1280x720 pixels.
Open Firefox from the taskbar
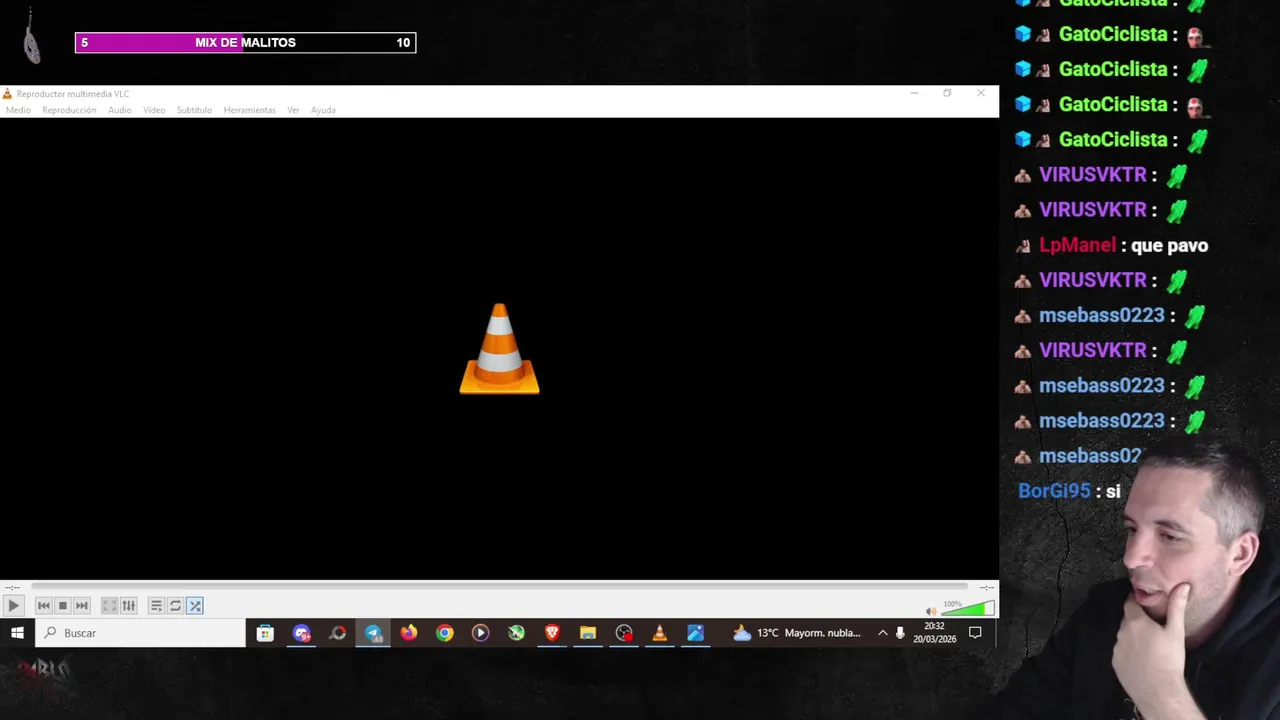point(409,633)
